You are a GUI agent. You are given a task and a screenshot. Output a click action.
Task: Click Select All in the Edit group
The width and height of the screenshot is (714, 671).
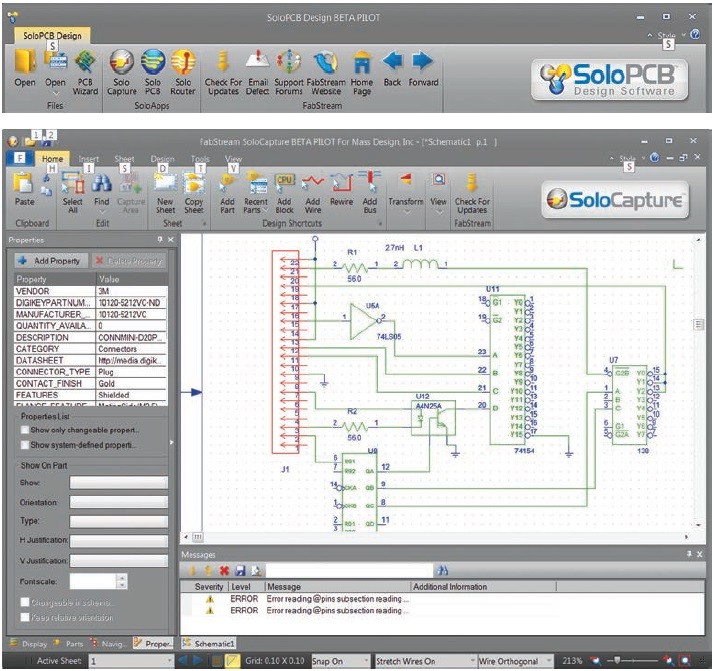click(x=72, y=193)
